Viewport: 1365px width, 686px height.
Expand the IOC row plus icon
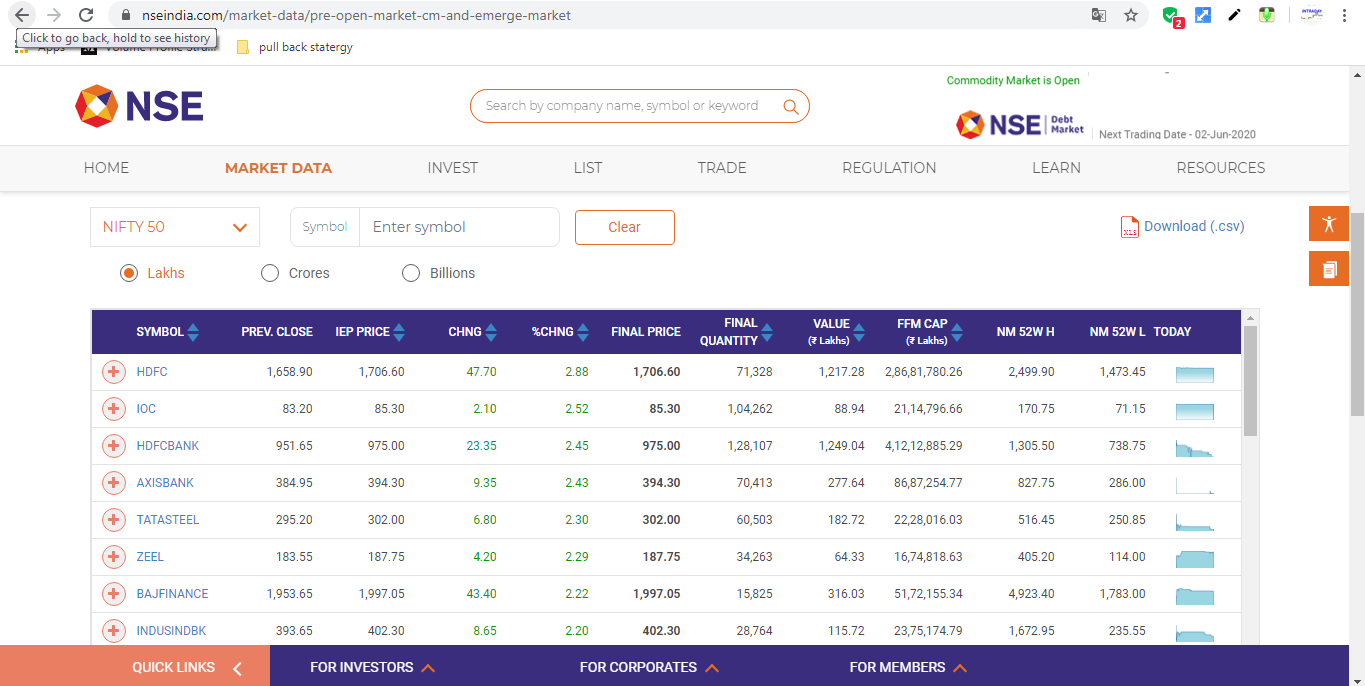pyautogui.click(x=114, y=409)
